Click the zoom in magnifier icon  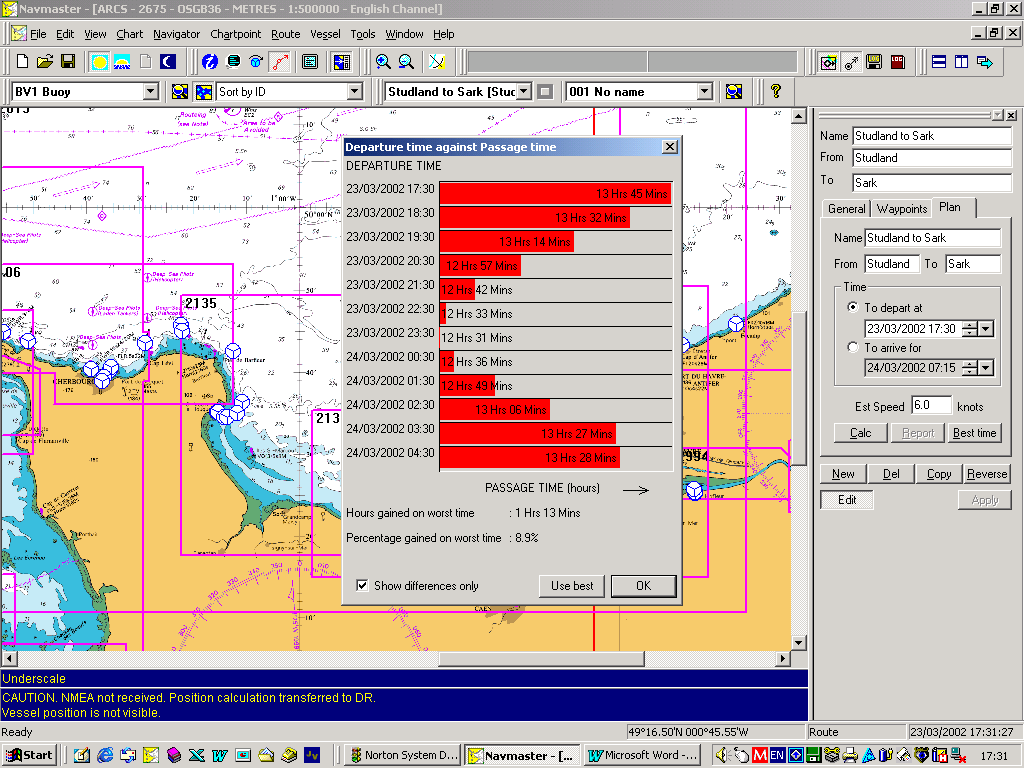pos(383,62)
